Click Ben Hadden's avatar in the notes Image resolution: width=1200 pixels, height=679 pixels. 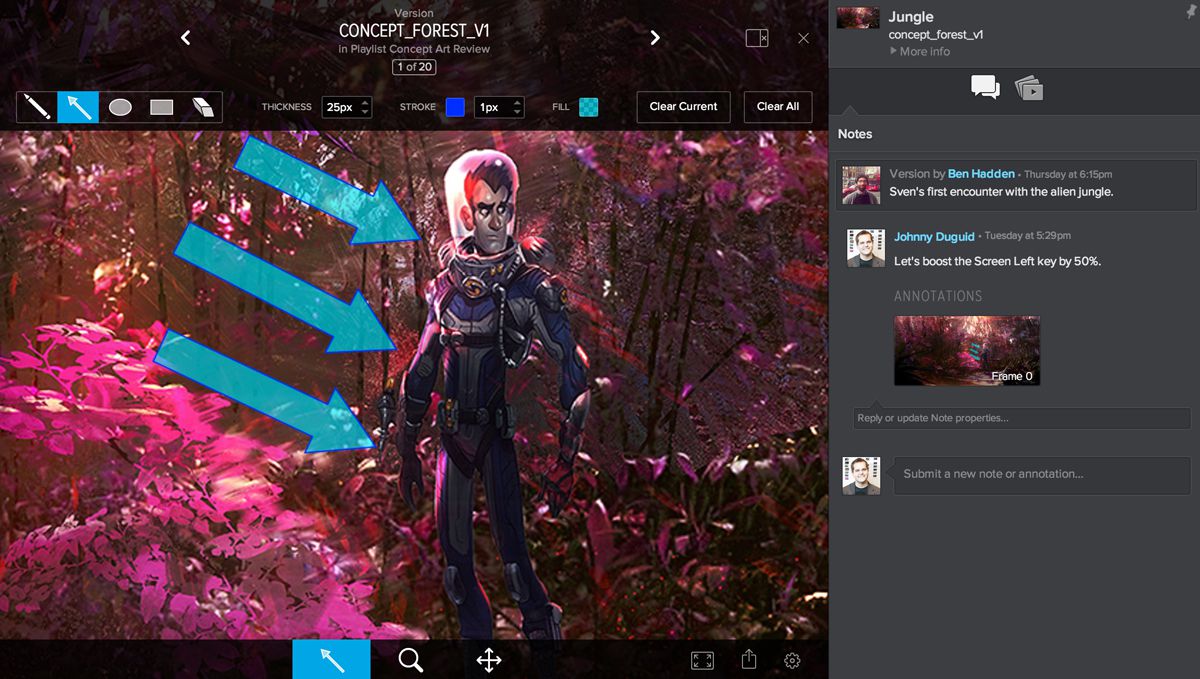861,186
